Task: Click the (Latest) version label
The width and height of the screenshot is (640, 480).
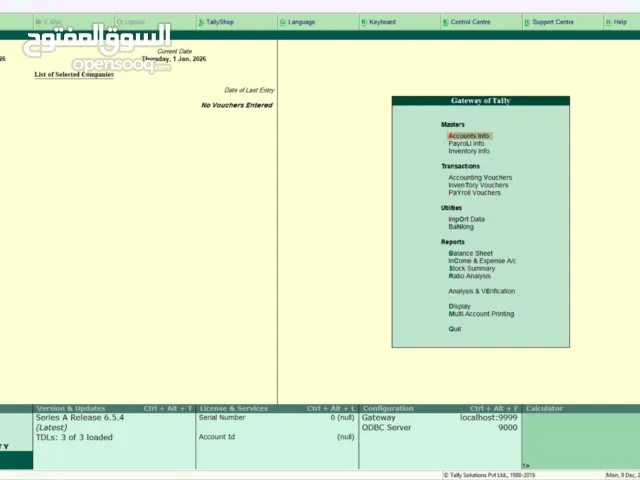Action: click(x=51, y=427)
